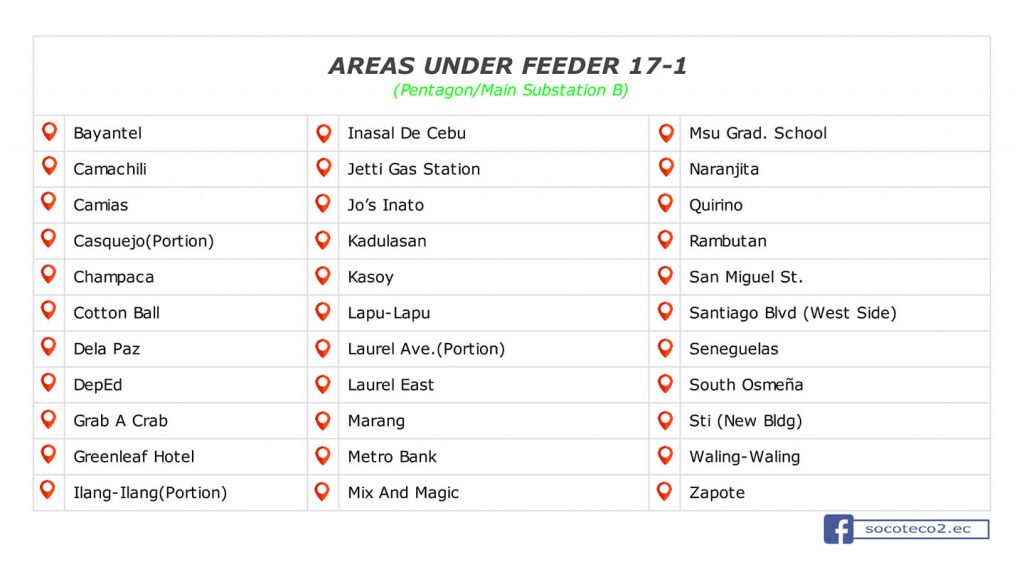Click the Sti (New Bldg) entry
The height and width of the screenshot is (567, 1024).
coord(745,421)
